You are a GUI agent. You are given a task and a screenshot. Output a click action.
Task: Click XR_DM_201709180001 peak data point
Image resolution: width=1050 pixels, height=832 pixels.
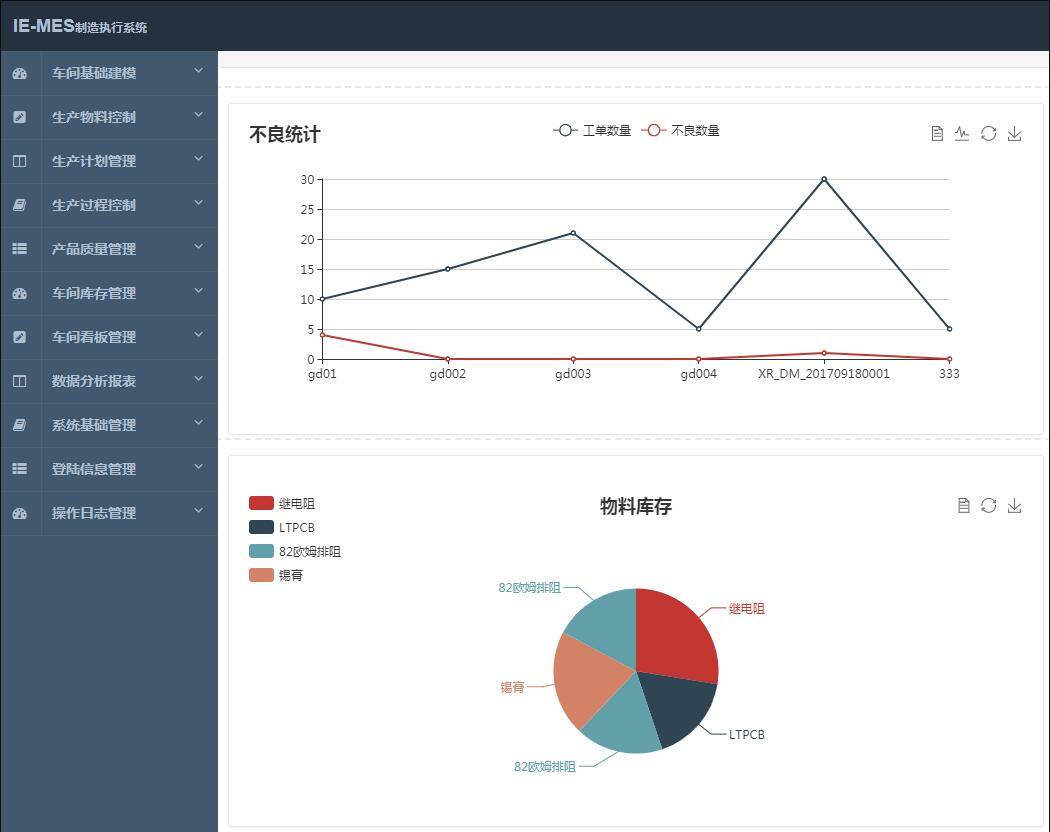(824, 179)
